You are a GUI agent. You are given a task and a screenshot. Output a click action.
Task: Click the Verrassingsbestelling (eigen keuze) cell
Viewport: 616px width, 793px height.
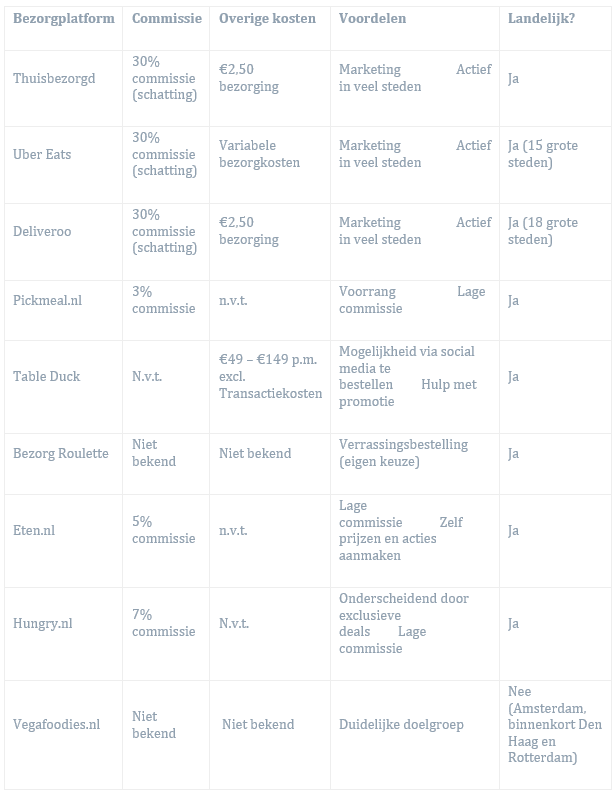pos(403,453)
